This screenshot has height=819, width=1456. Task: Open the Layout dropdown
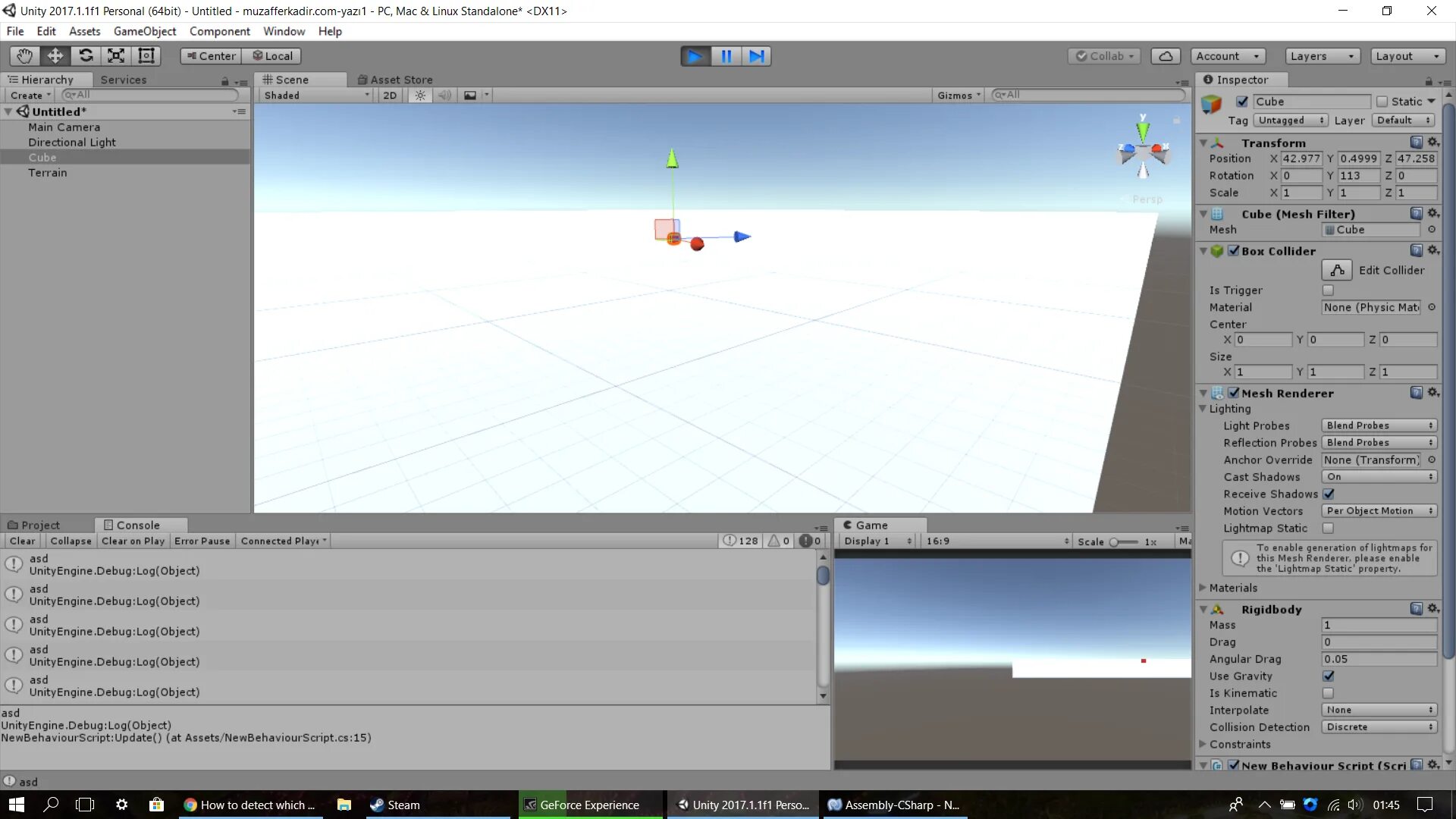click(1407, 56)
